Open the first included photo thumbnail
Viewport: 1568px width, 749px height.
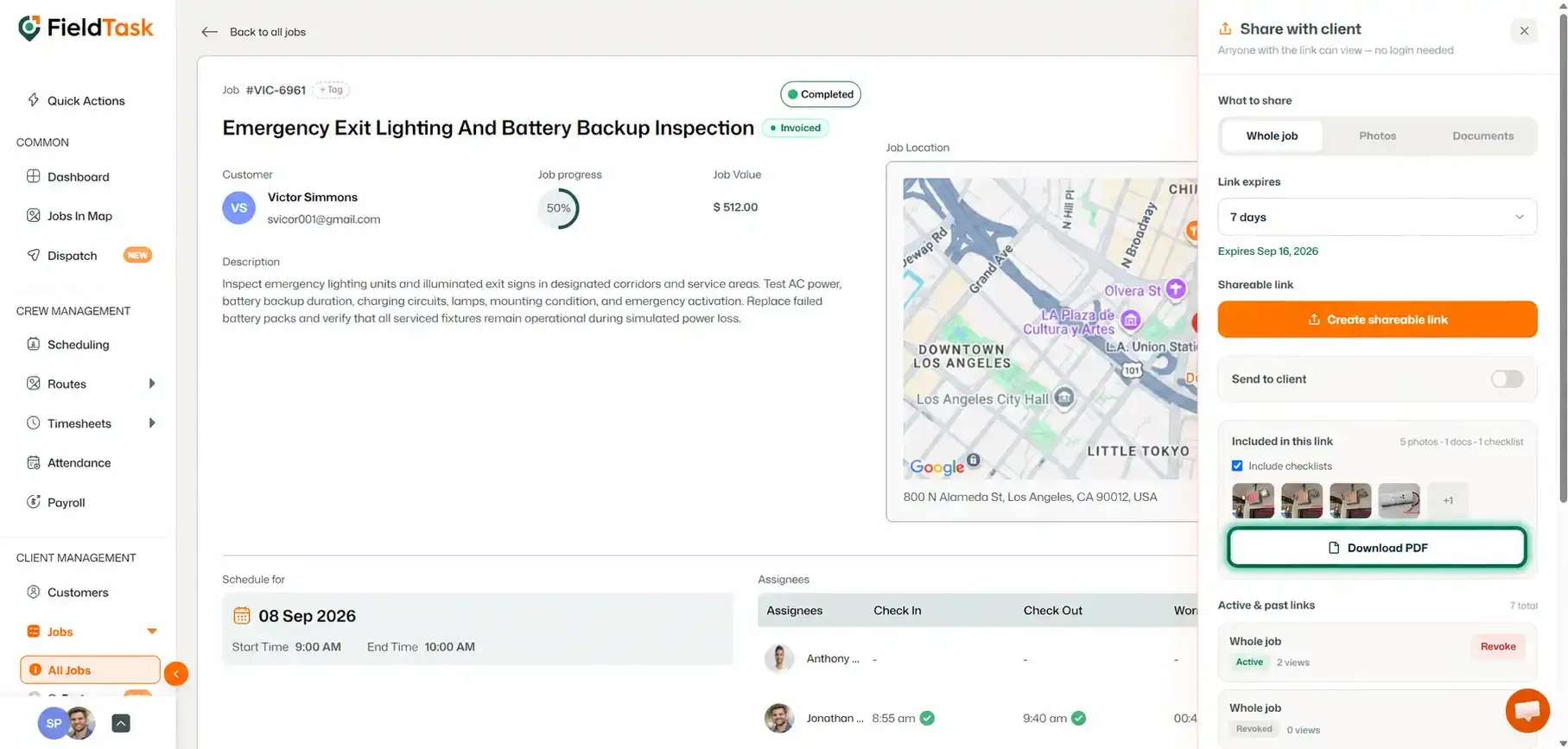click(1253, 500)
